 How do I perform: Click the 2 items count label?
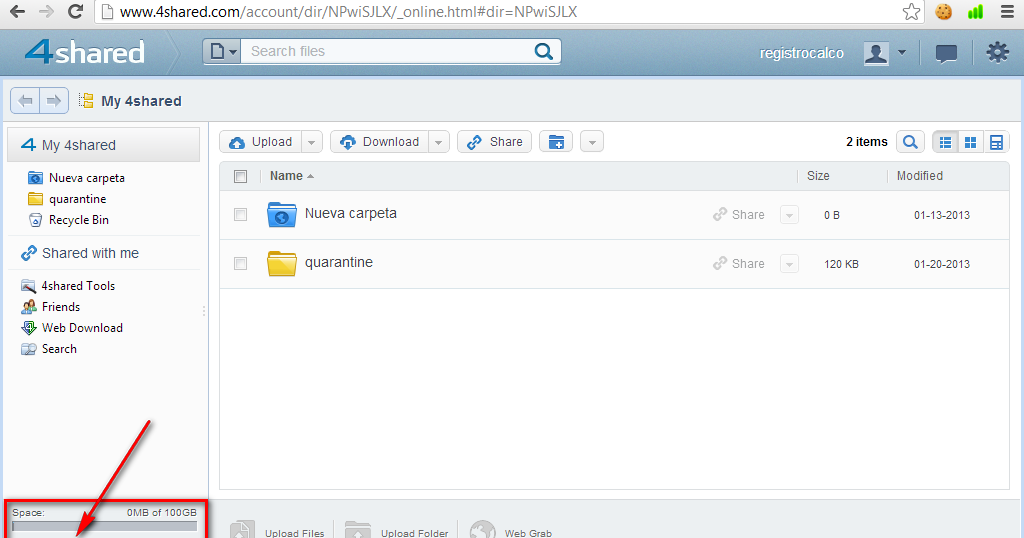[x=867, y=142]
